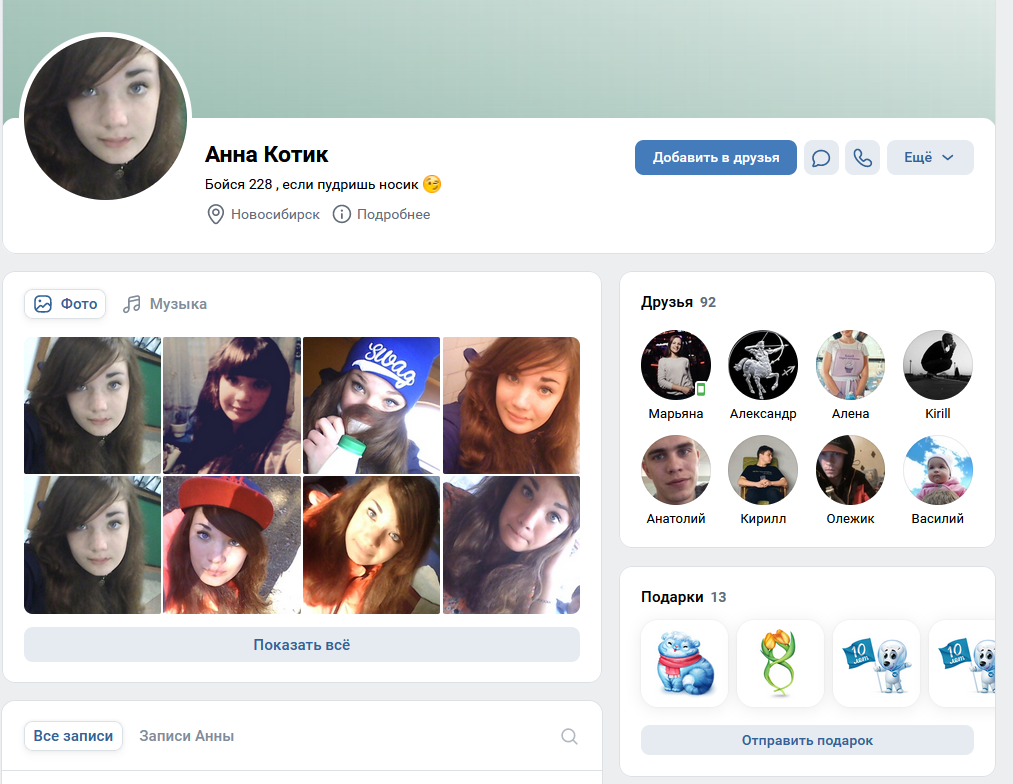Open photo with red cap
Viewport: 1013px width, 784px height.
pyautogui.click(x=232, y=545)
